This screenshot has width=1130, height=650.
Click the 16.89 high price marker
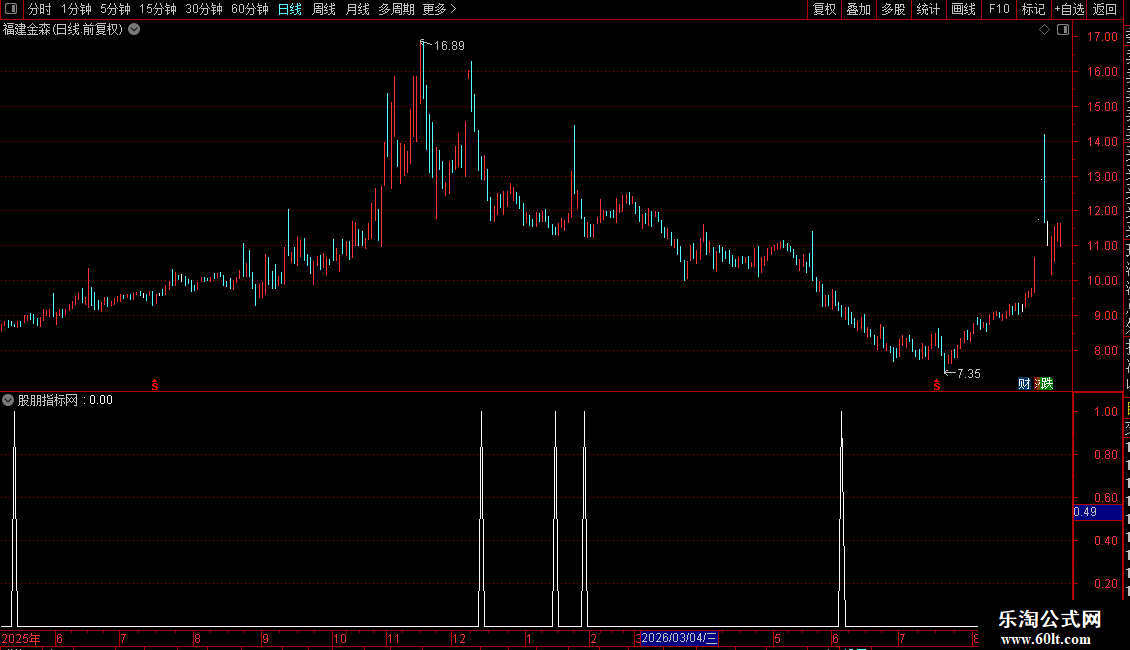448,45
